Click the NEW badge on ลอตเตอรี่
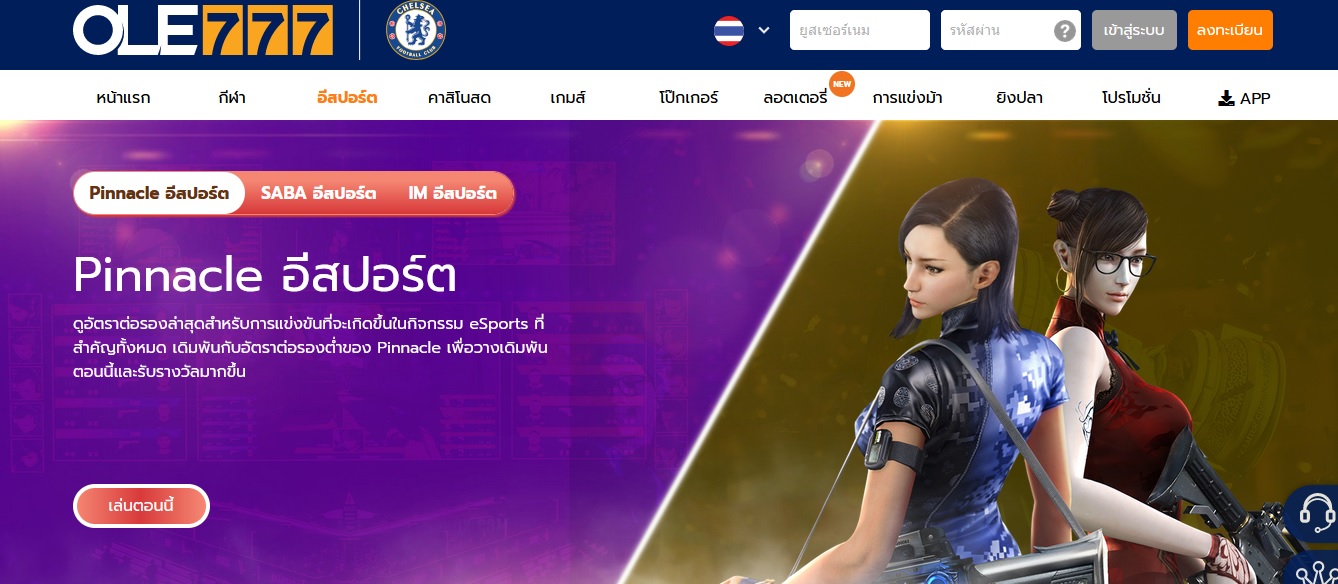The image size is (1338, 584). (x=842, y=84)
